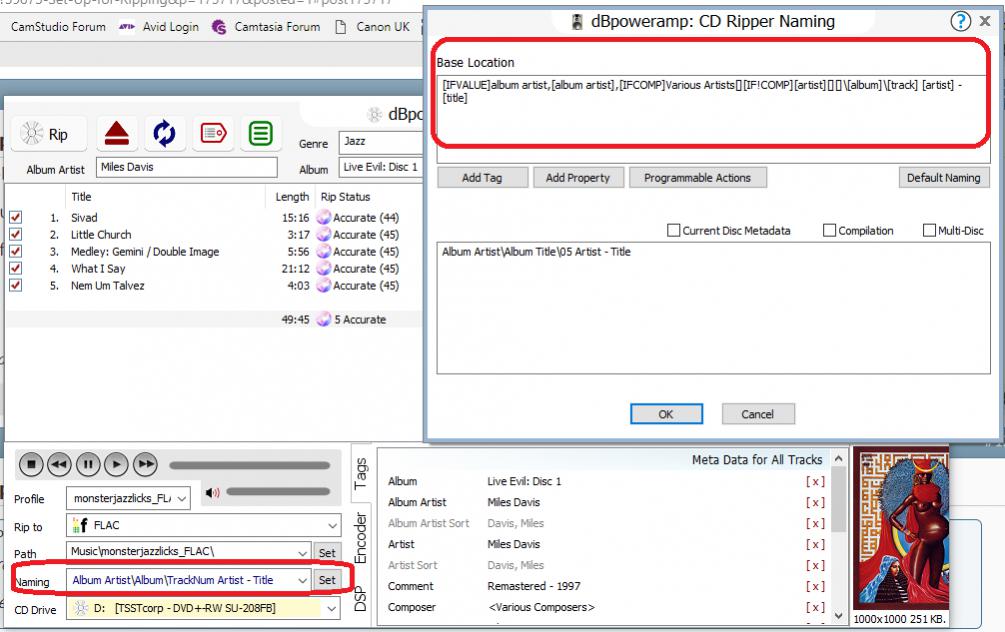Adjust the volume slider
1005x632 pixels.
(278, 492)
